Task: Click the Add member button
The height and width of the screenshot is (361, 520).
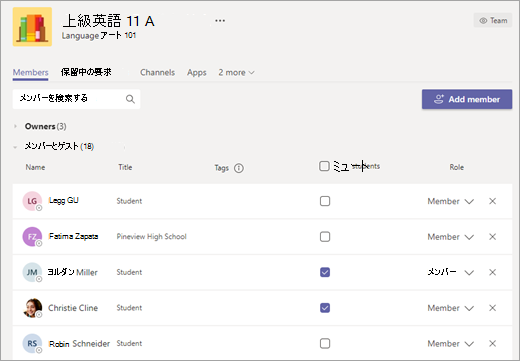Action: (x=467, y=99)
